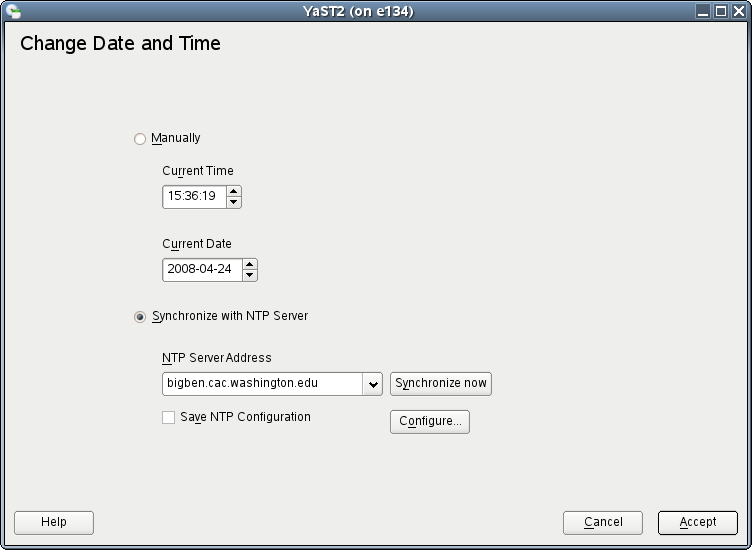Increase Current Time with up arrow
Viewport: 752px width, 550px height.
[234, 191]
